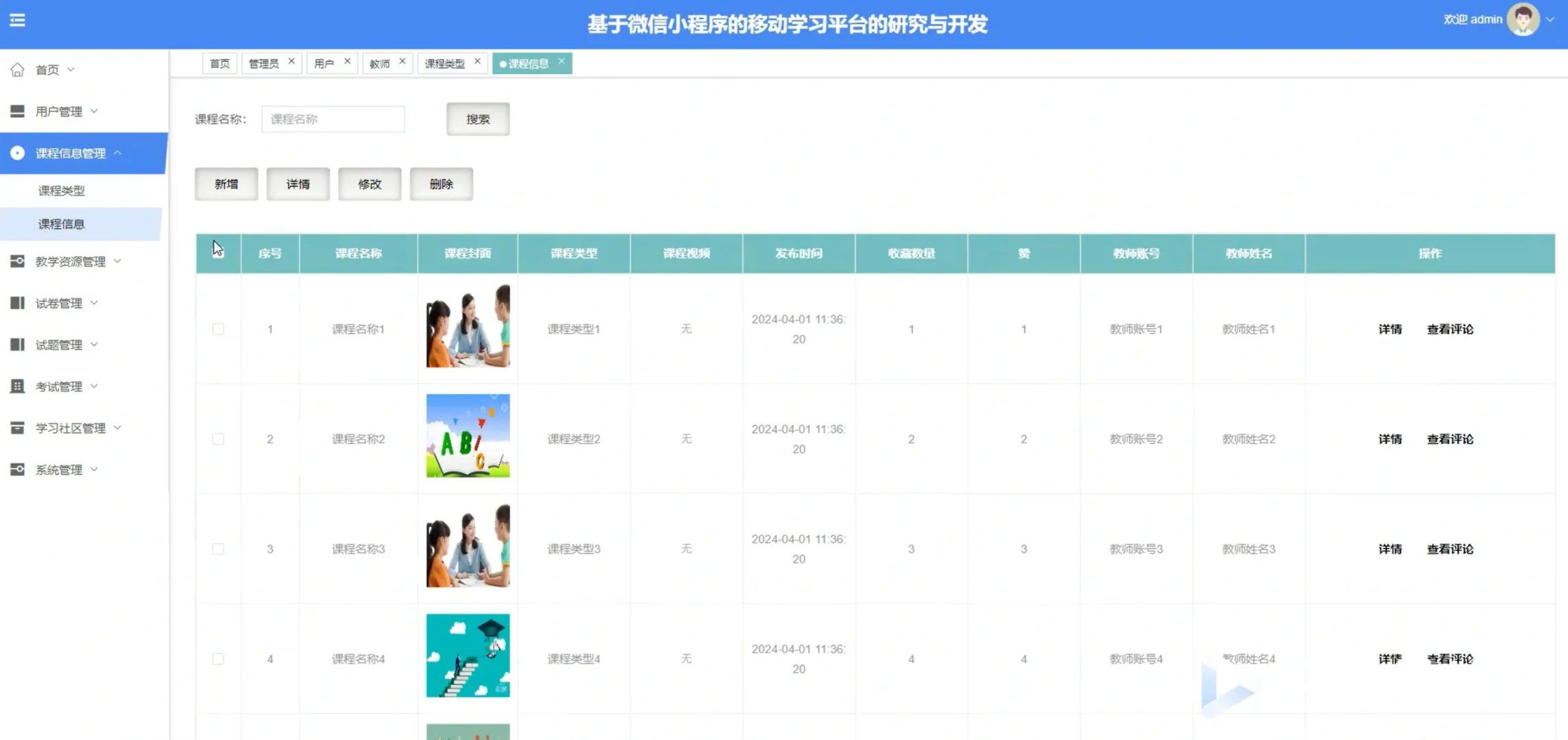Tick the select-all checkbox in table header
The height and width of the screenshot is (740, 1568).
pyautogui.click(x=218, y=253)
